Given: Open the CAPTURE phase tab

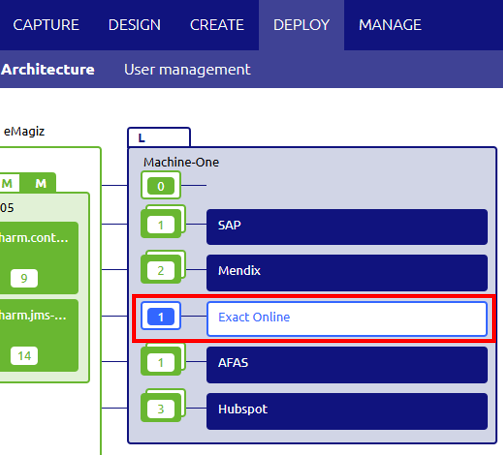Looking at the screenshot, I should pos(46,25).
